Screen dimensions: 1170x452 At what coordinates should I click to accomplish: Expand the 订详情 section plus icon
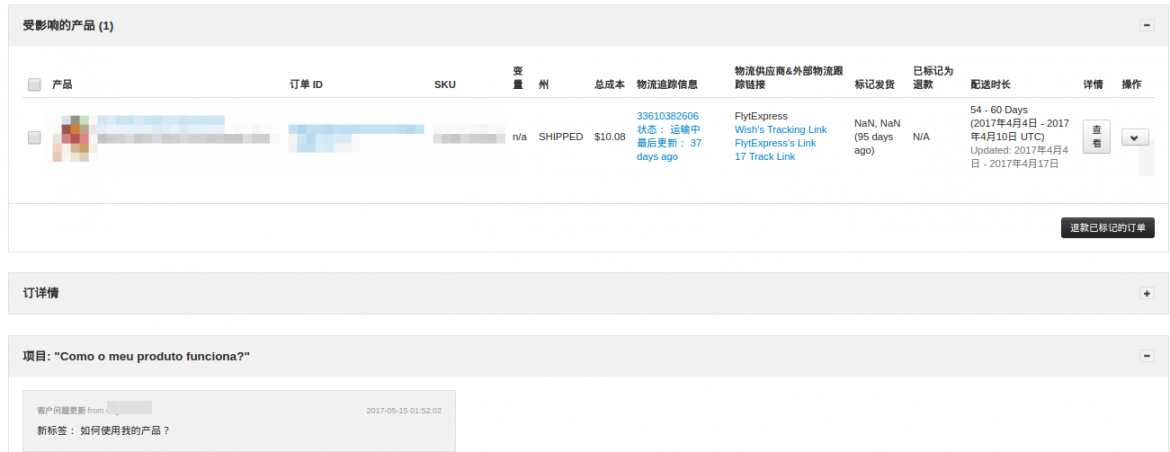(x=1147, y=293)
